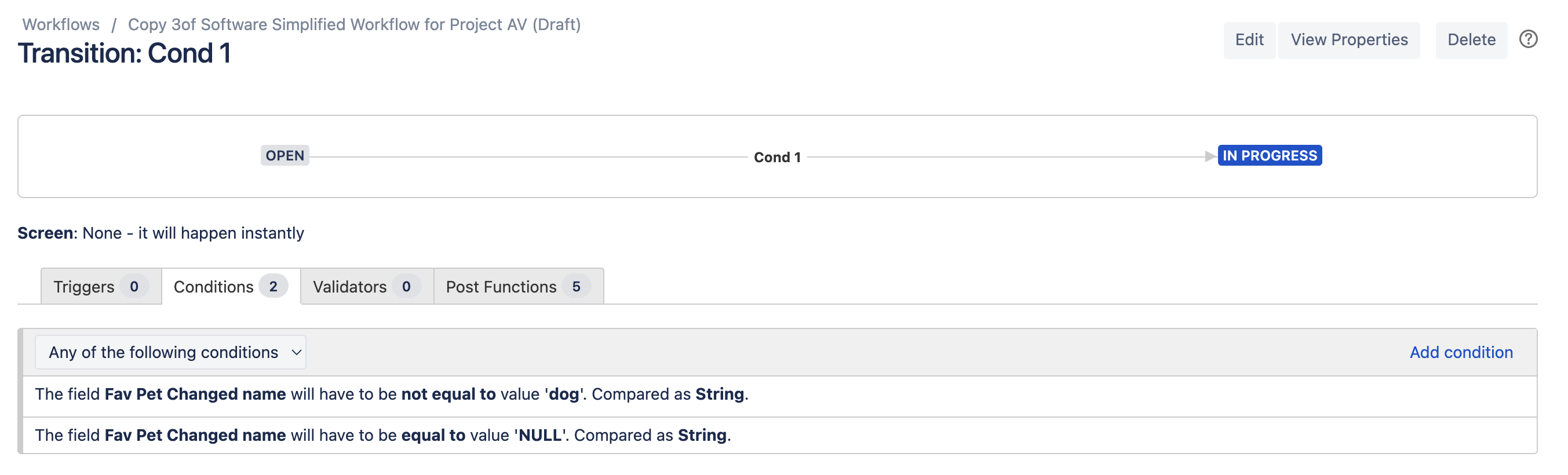This screenshot has width=1568, height=475.
Task: Select the OPEN status lozenge
Action: pos(285,156)
